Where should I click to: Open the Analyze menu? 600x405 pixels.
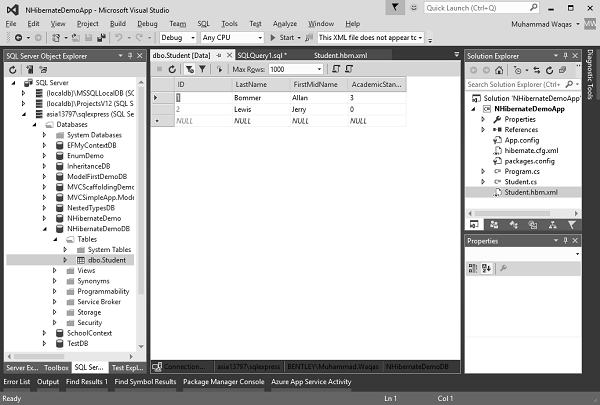pyautogui.click(x=285, y=24)
